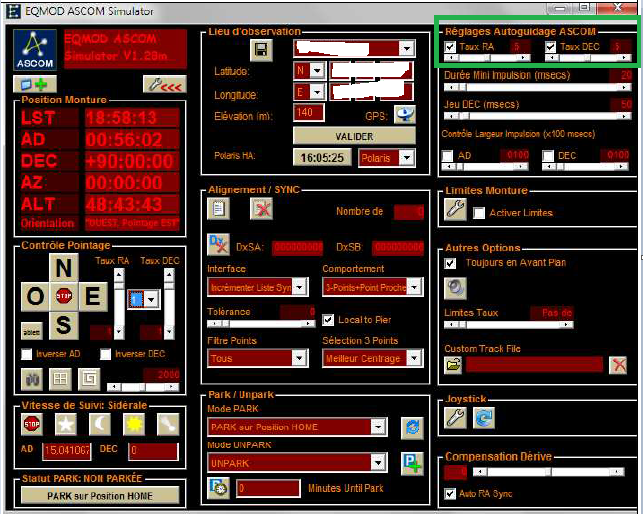Click the P plus icon beside Mode UNPARK

click(x=412, y=464)
